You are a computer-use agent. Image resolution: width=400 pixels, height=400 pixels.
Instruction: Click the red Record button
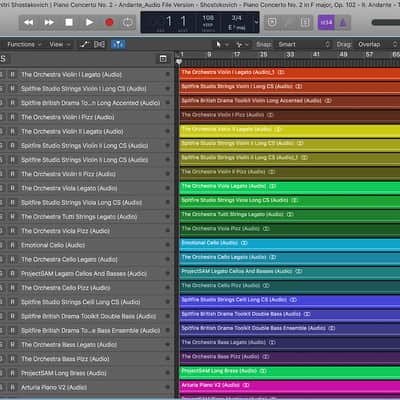(109, 22)
